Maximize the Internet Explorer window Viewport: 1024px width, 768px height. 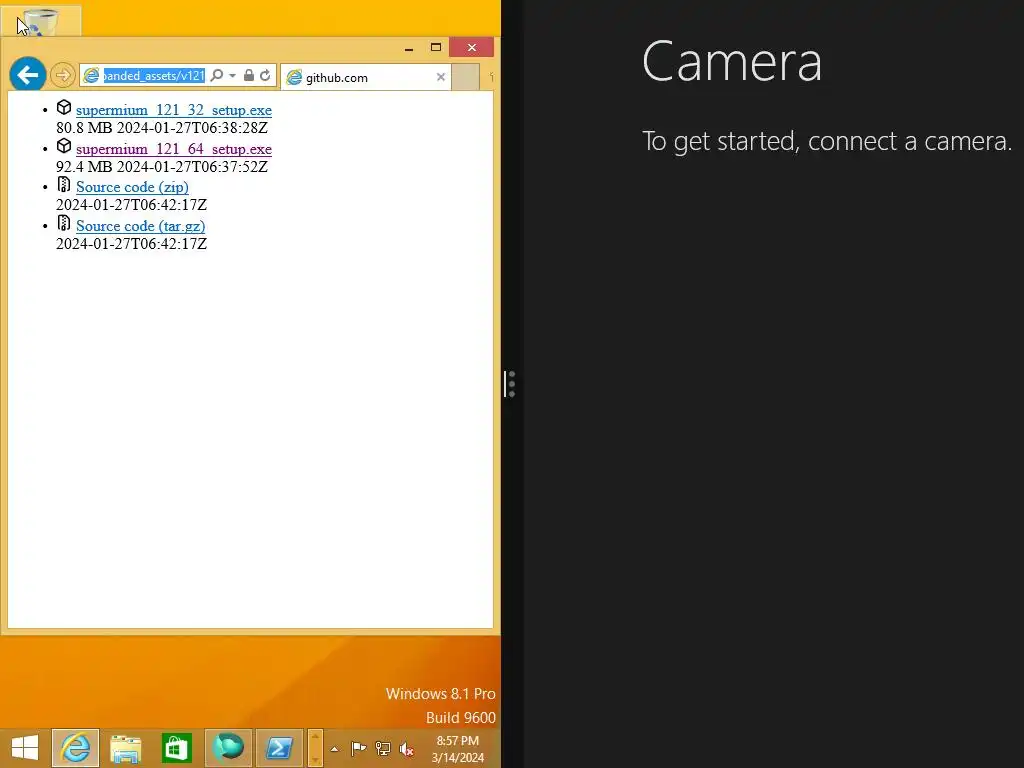coord(436,47)
